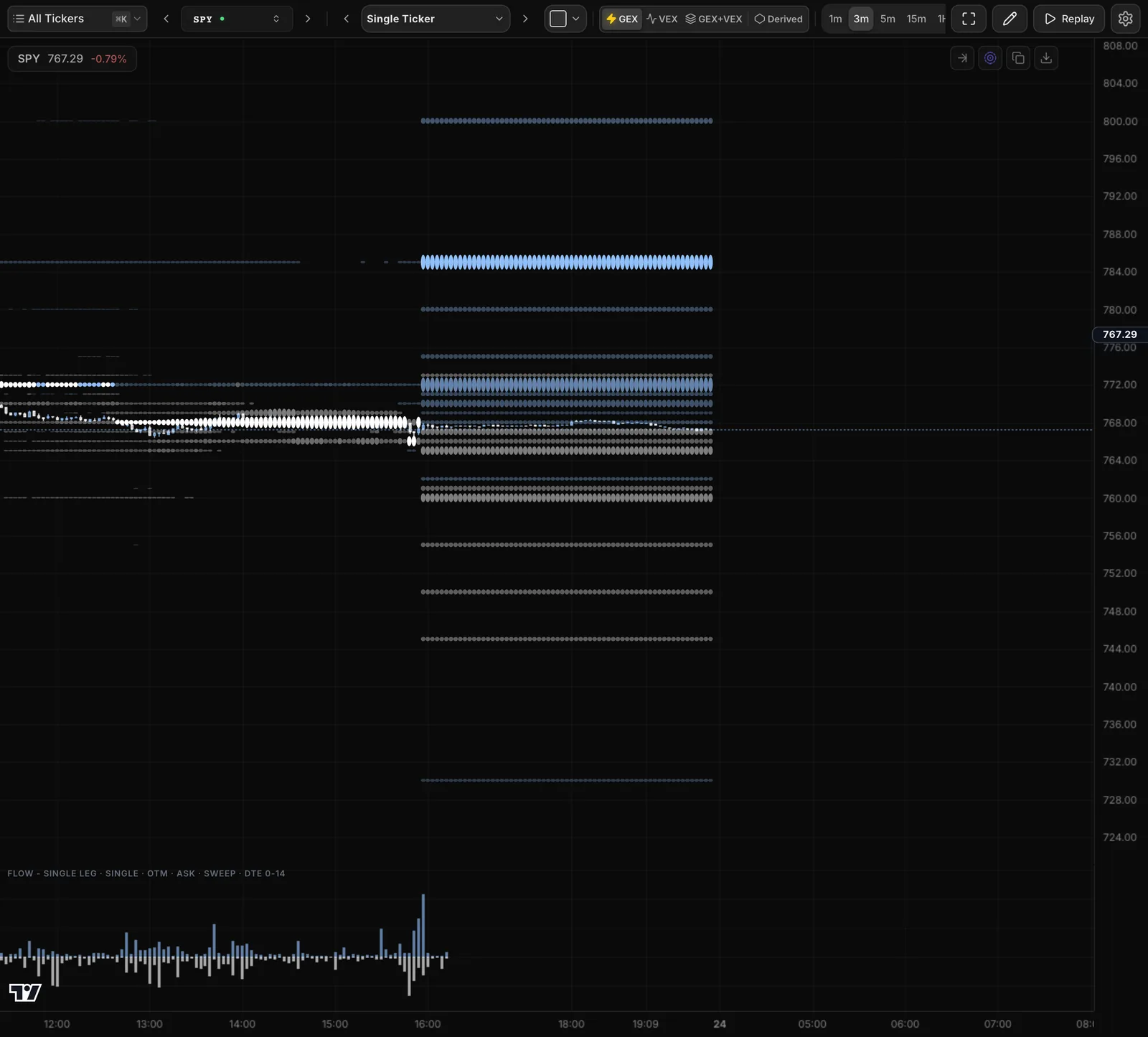Click the 760.00 price axis label
This screenshot has height=1037, width=1148.
[1120, 498]
